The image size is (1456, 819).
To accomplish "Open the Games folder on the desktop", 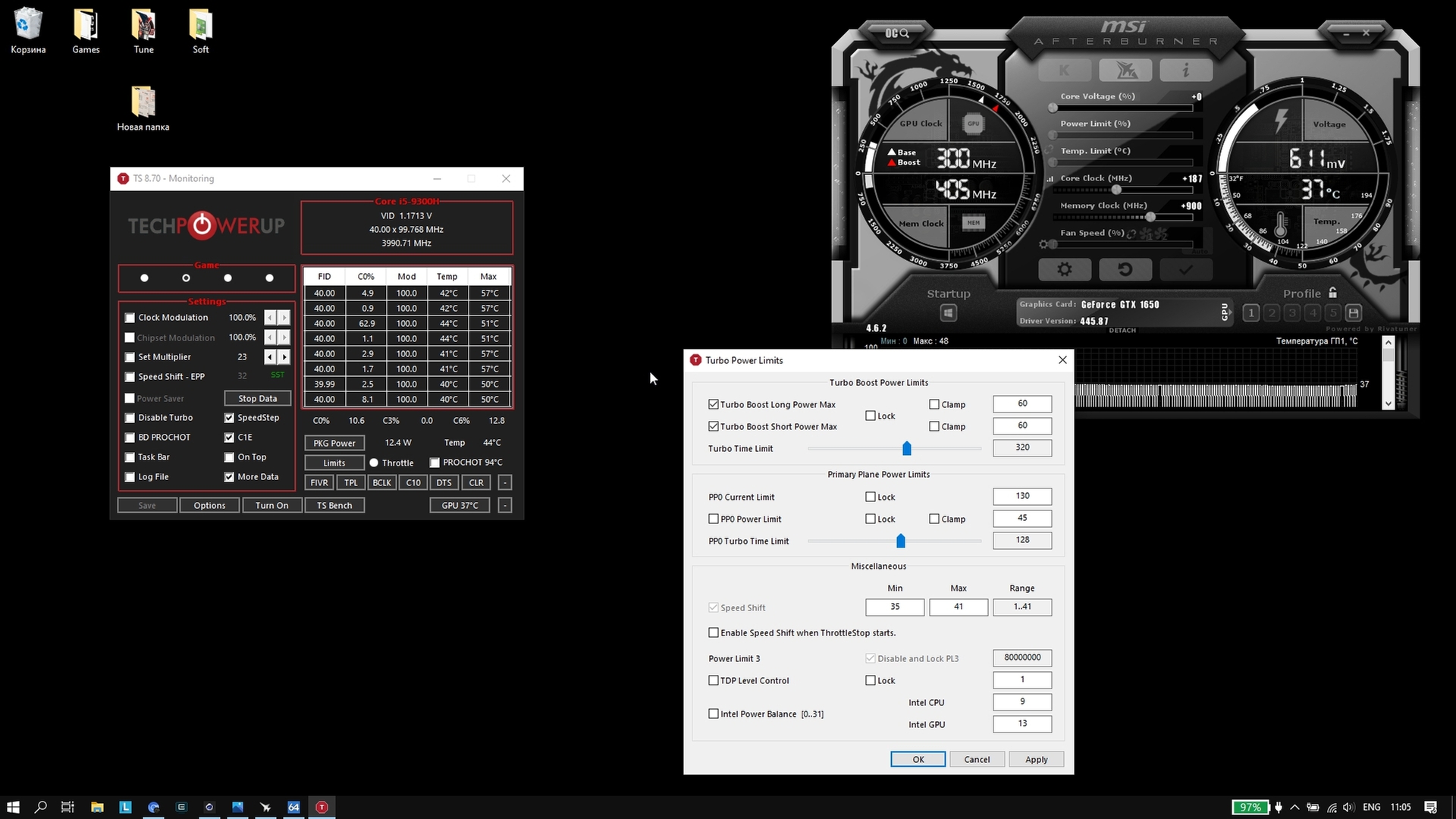I will click(x=86, y=31).
